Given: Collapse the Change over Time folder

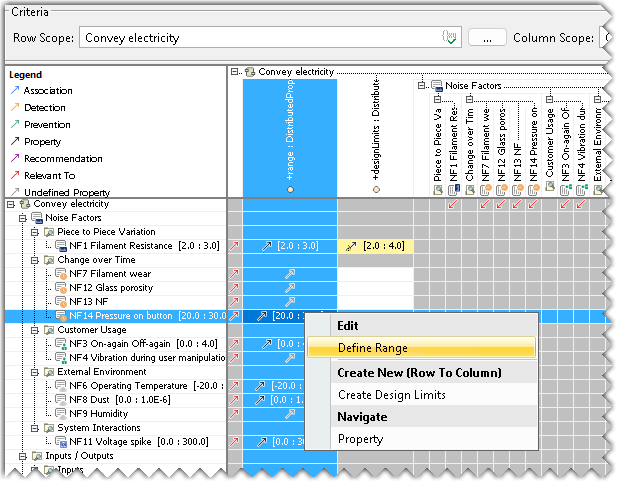Looking at the screenshot, I should 35,260.
